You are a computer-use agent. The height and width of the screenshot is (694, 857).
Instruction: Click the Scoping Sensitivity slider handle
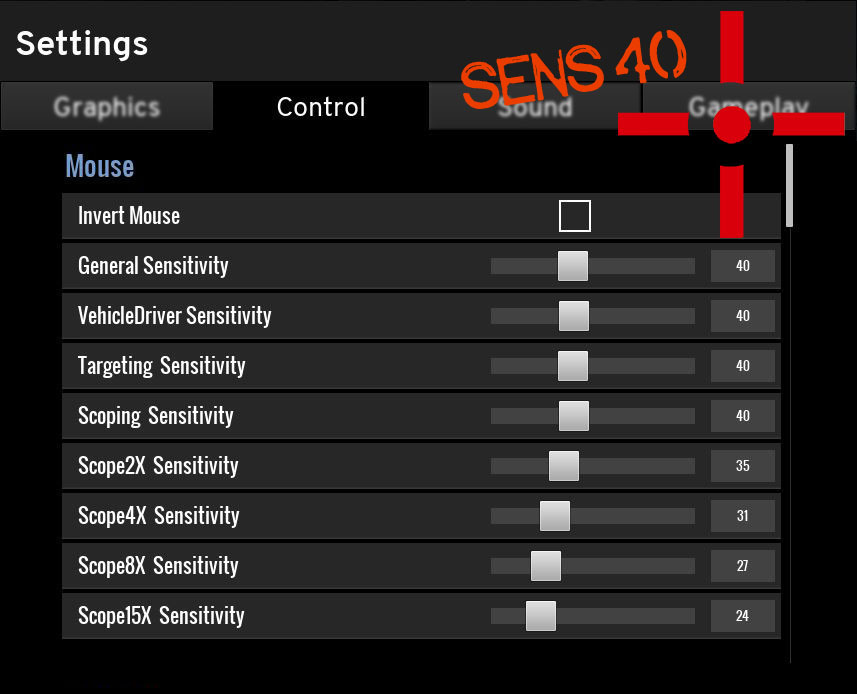point(574,416)
